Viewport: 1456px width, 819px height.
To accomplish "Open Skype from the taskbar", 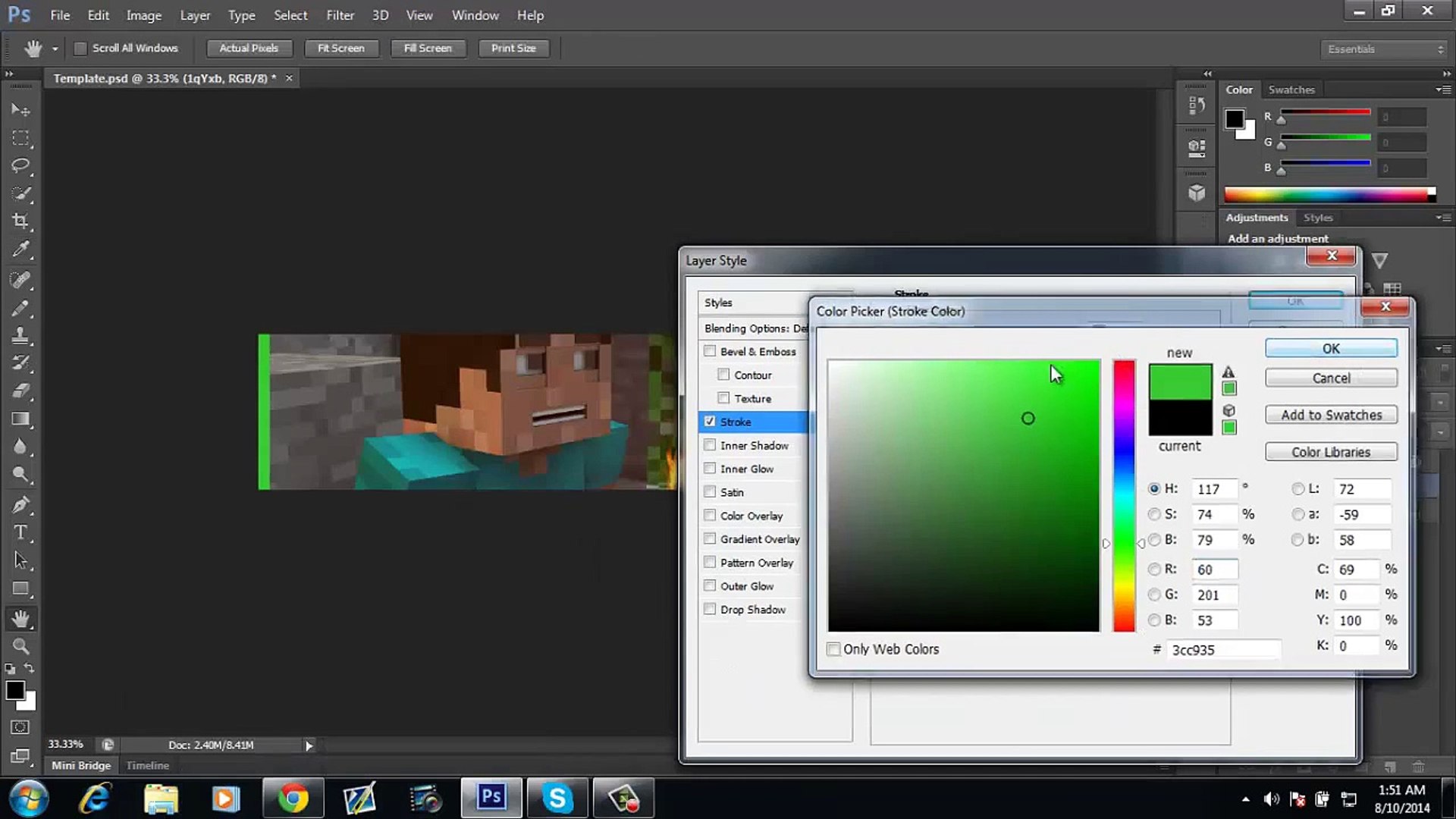I will click(x=557, y=798).
